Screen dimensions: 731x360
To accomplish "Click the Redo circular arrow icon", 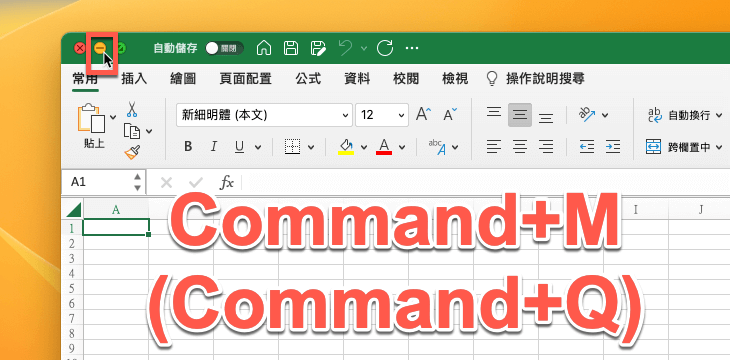I will pyautogui.click(x=385, y=48).
